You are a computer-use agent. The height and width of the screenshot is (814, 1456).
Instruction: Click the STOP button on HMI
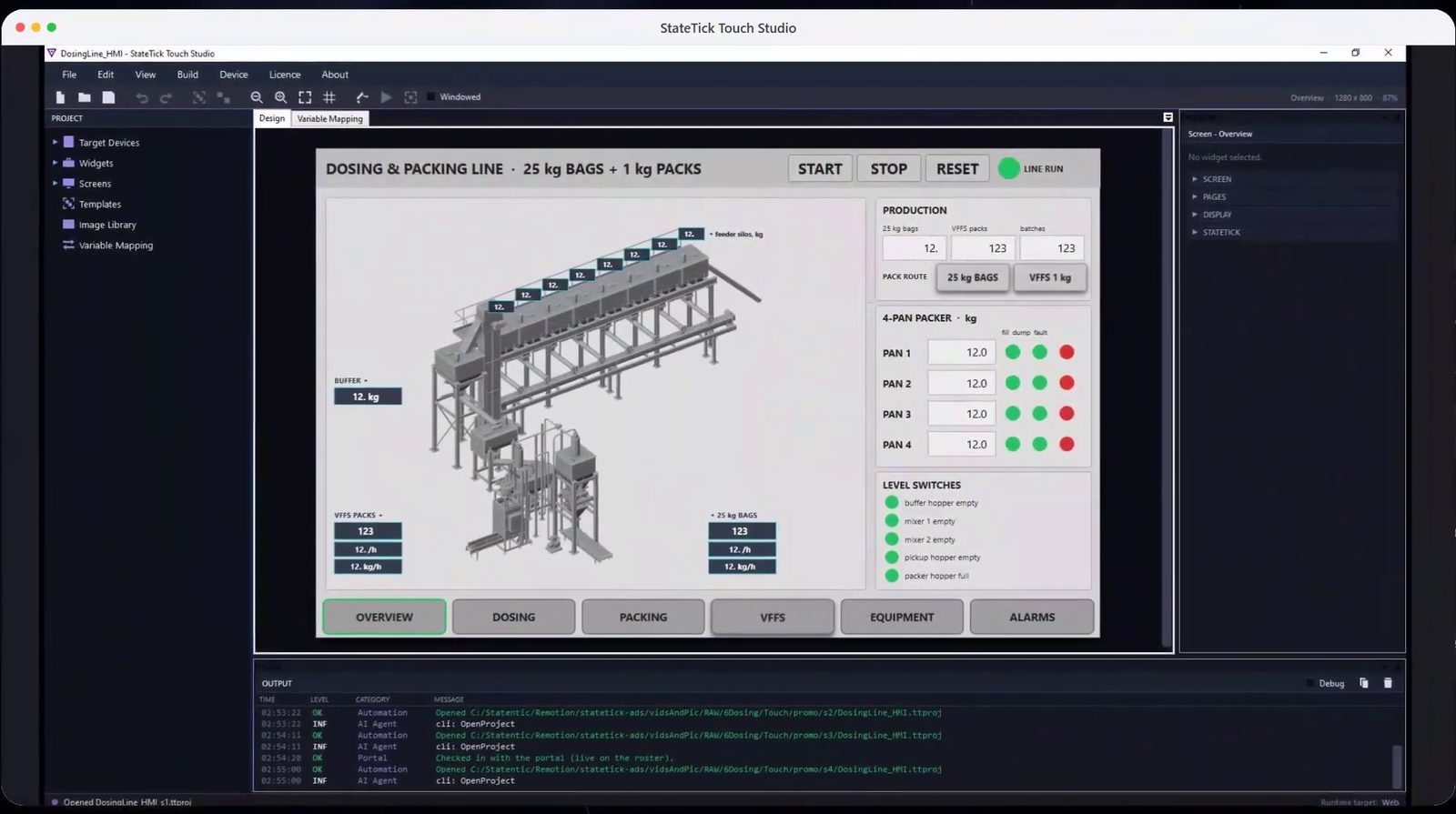click(x=889, y=169)
